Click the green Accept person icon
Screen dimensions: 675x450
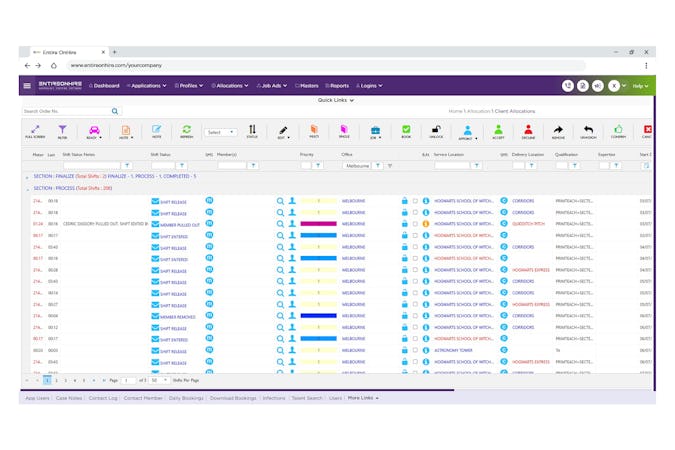point(498,131)
